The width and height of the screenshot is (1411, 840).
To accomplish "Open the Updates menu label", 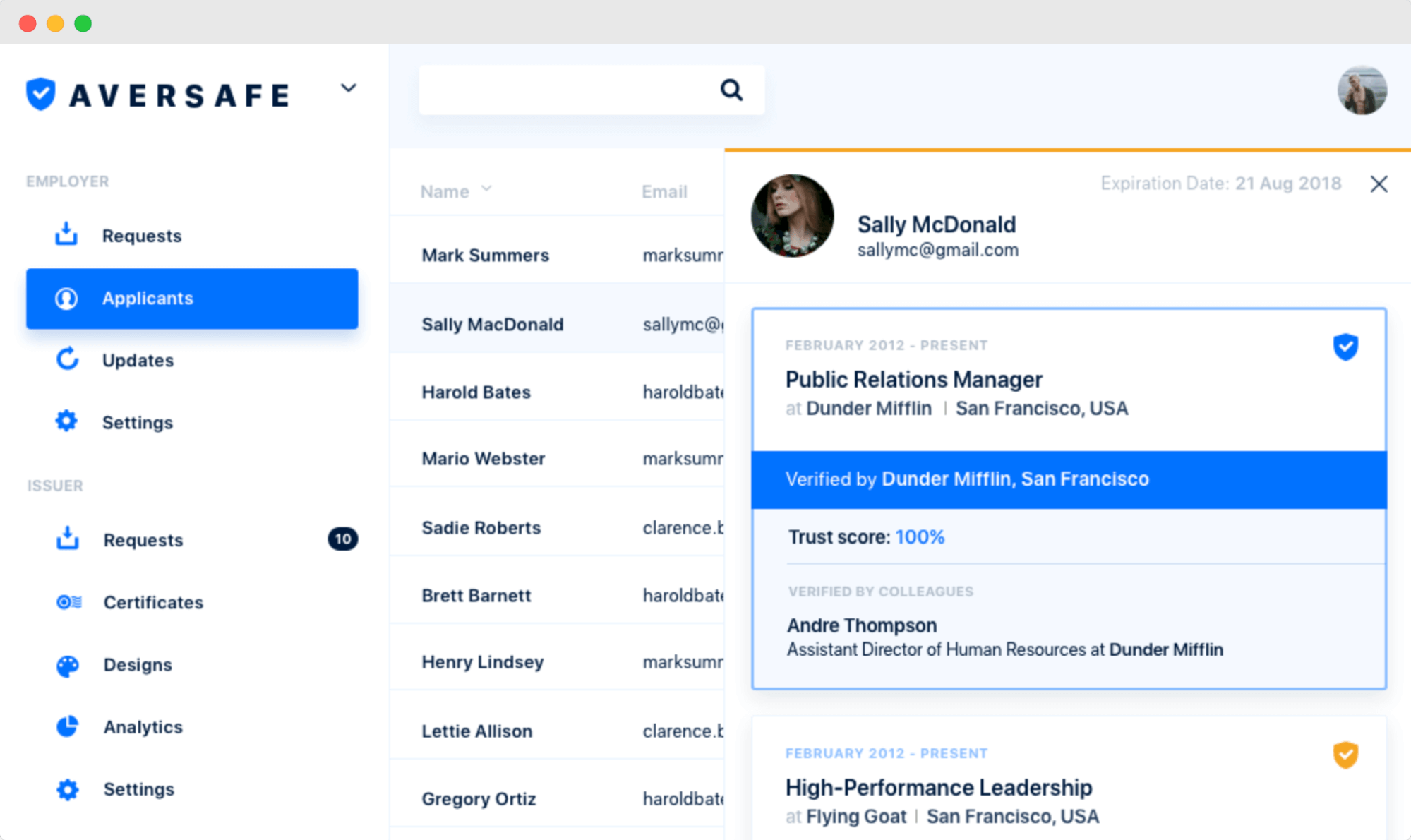I will tap(138, 360).
